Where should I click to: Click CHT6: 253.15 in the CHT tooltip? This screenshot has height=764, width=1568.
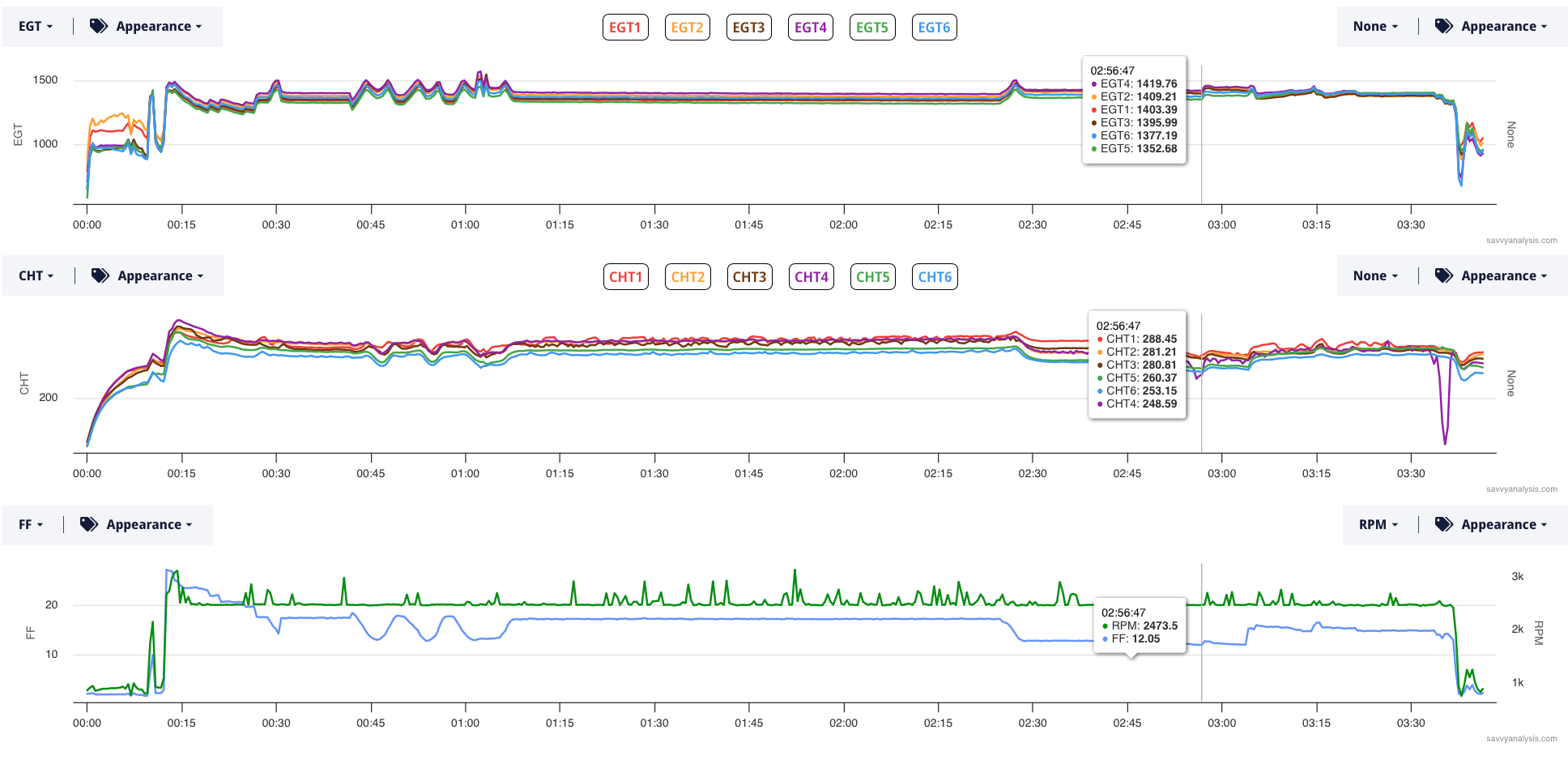click(x=1137, y=391)
